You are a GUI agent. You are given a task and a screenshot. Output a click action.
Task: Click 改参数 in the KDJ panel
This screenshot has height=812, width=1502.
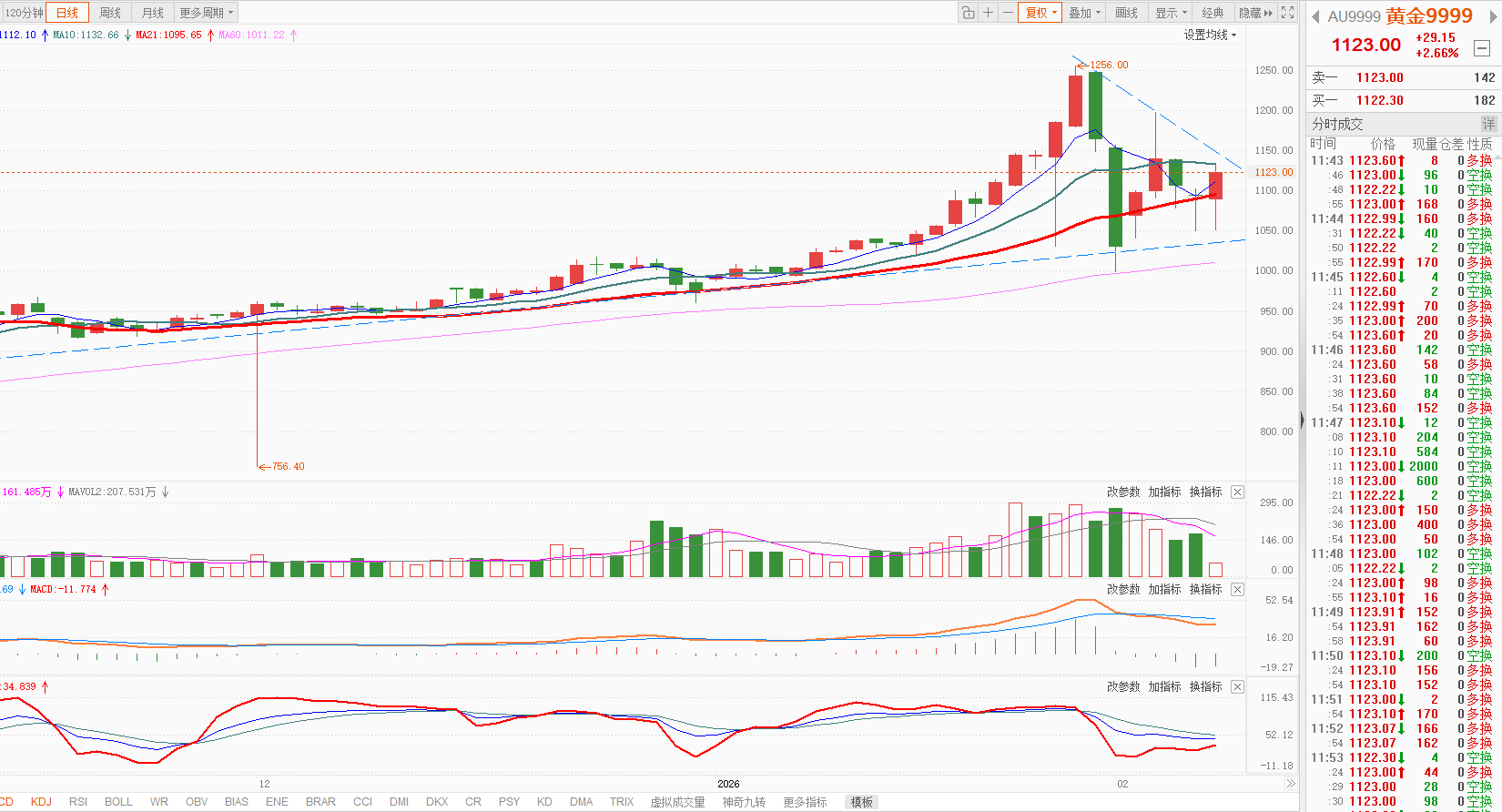(x=1123, y=686)
